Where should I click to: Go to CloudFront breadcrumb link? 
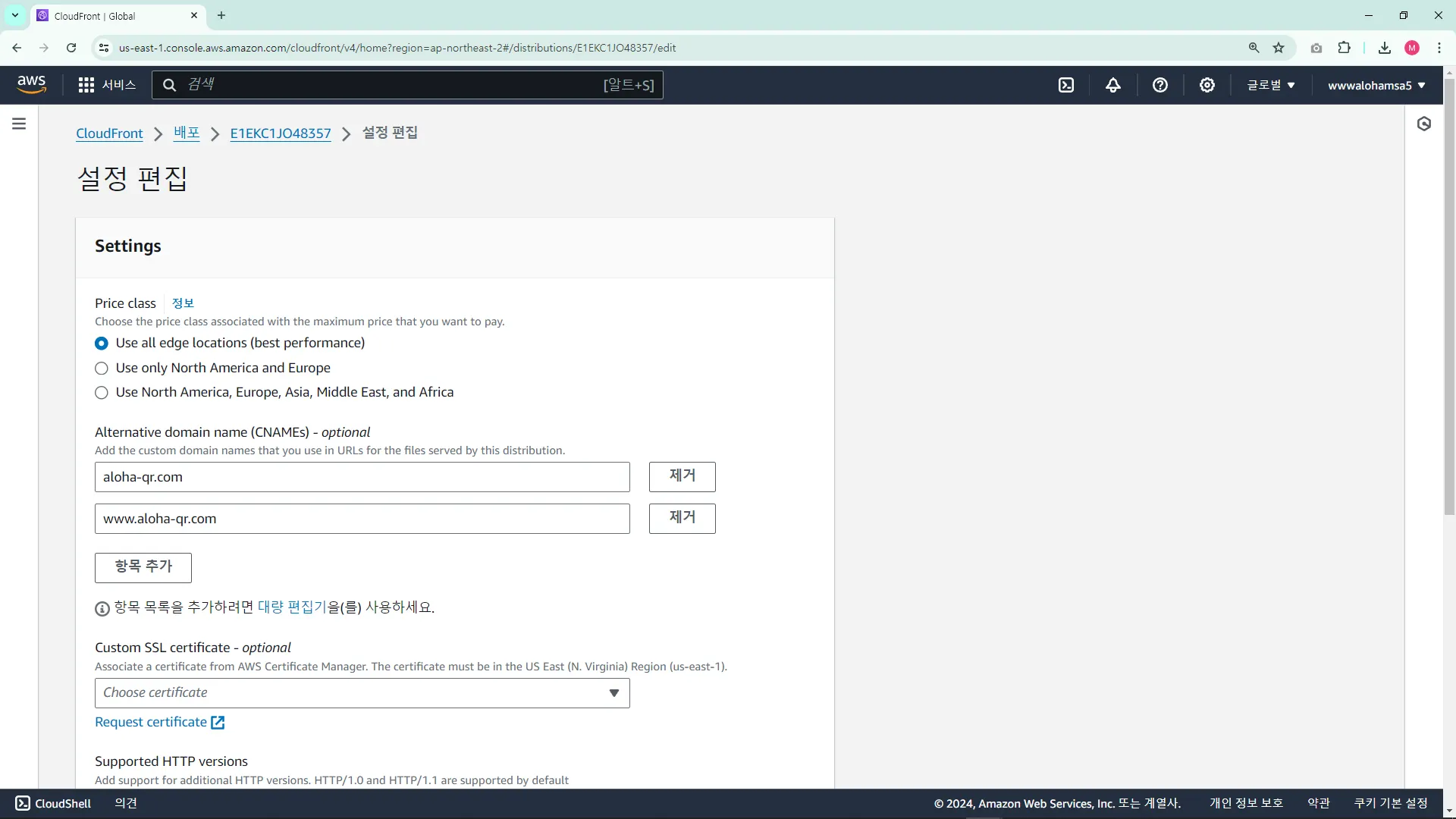tap(109, 133)
